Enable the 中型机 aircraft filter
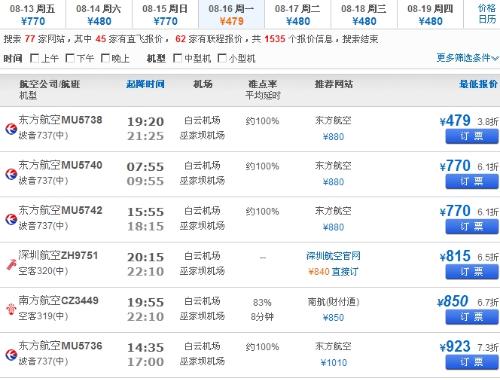500x380 pixels. pyautogui.click(x=177, y=58)
